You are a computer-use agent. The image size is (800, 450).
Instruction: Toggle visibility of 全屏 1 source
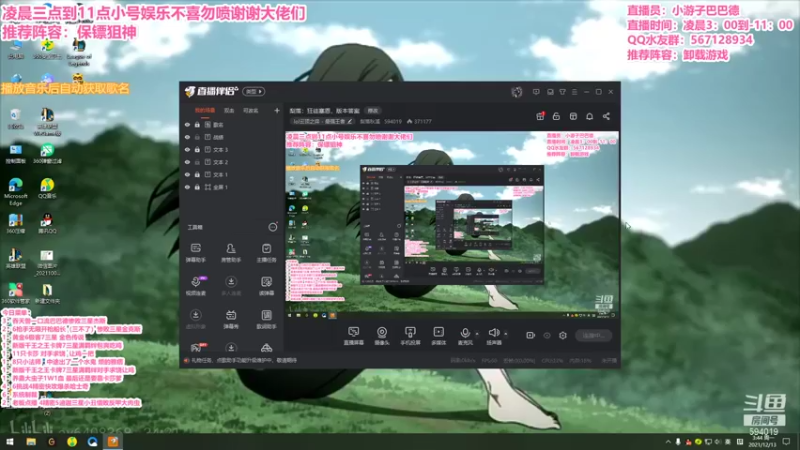click(187, 187)
